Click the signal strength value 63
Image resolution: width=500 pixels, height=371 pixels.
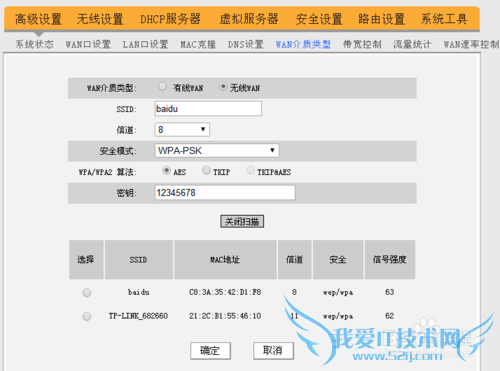coord(390,292)
